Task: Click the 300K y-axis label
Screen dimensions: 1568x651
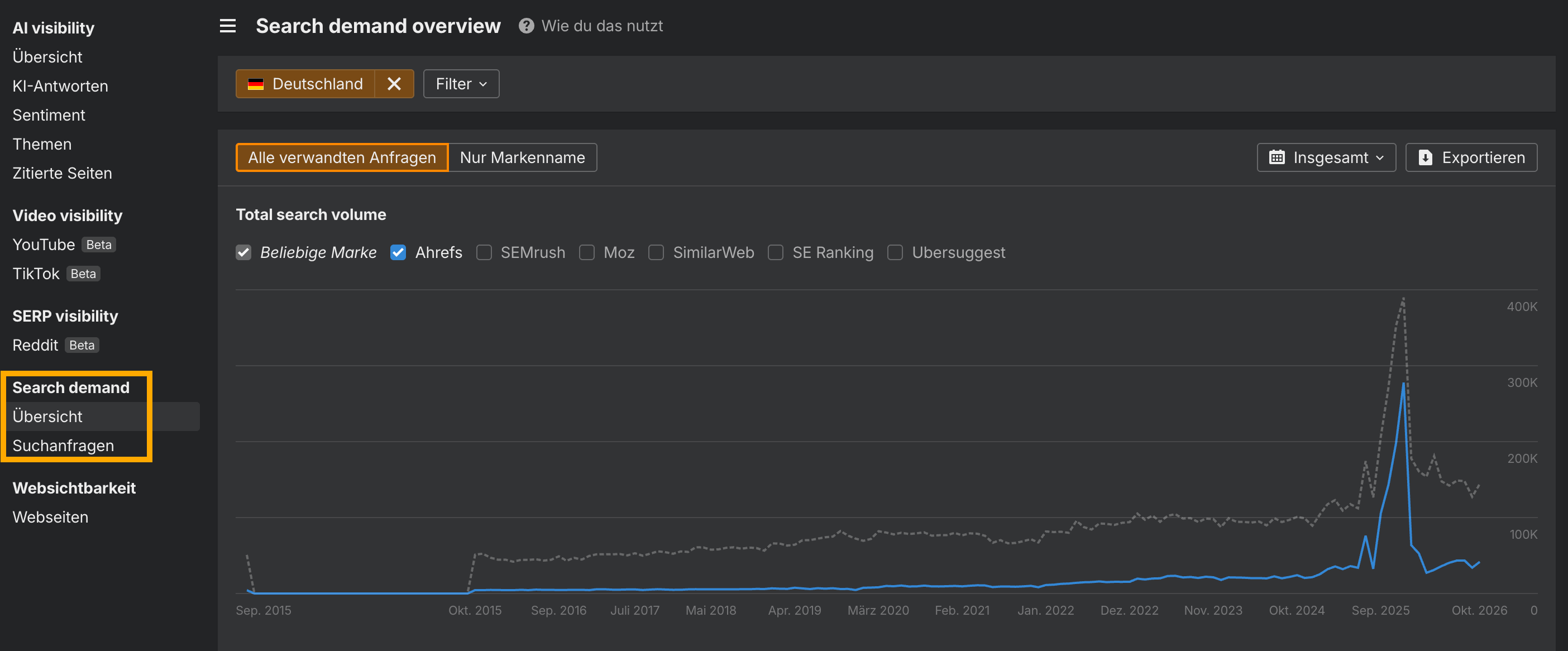Action: pyautogui.click(x=1522, y=382)
